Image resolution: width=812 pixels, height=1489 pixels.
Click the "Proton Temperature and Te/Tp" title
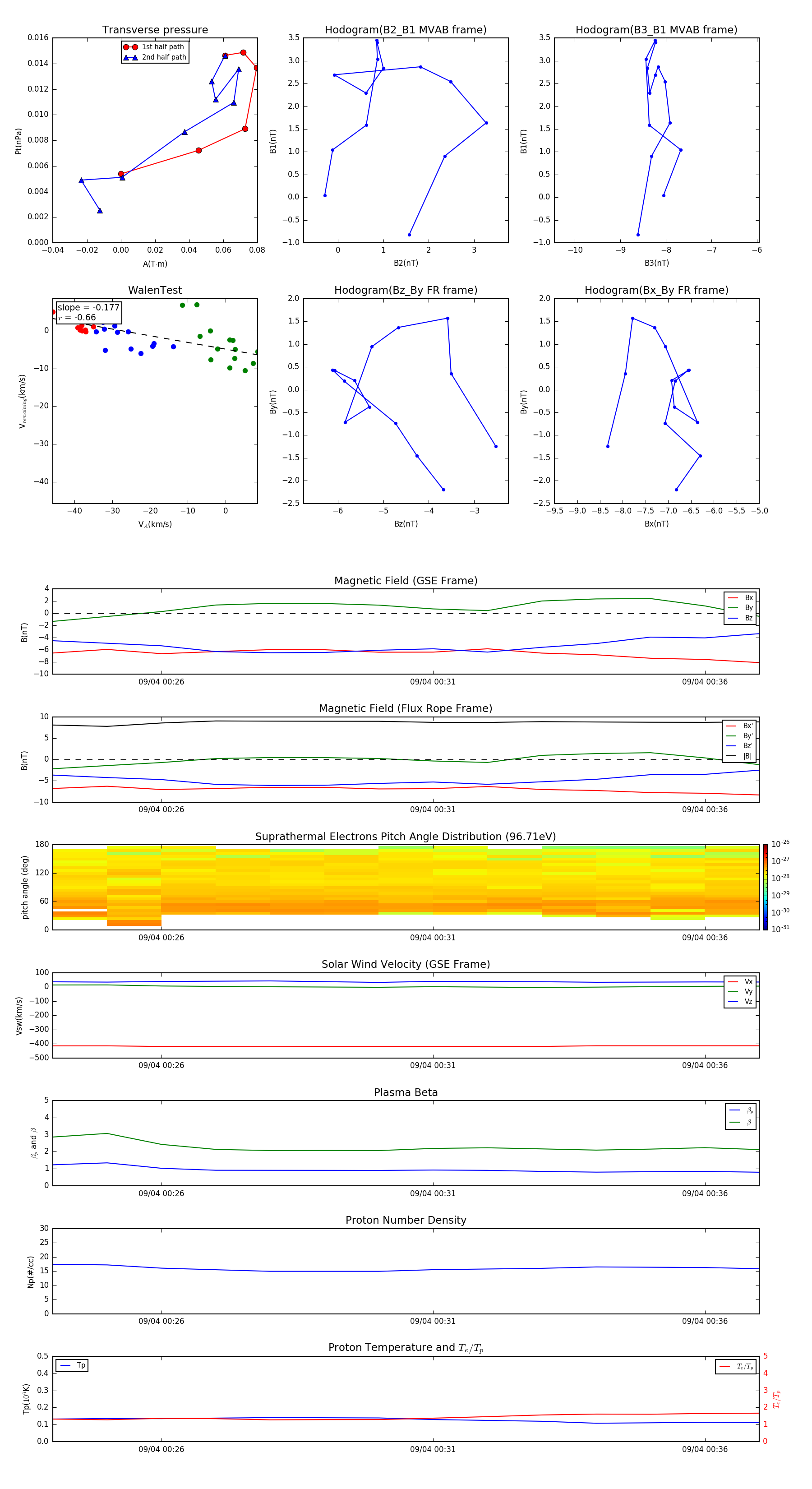tap(406, 1348)
